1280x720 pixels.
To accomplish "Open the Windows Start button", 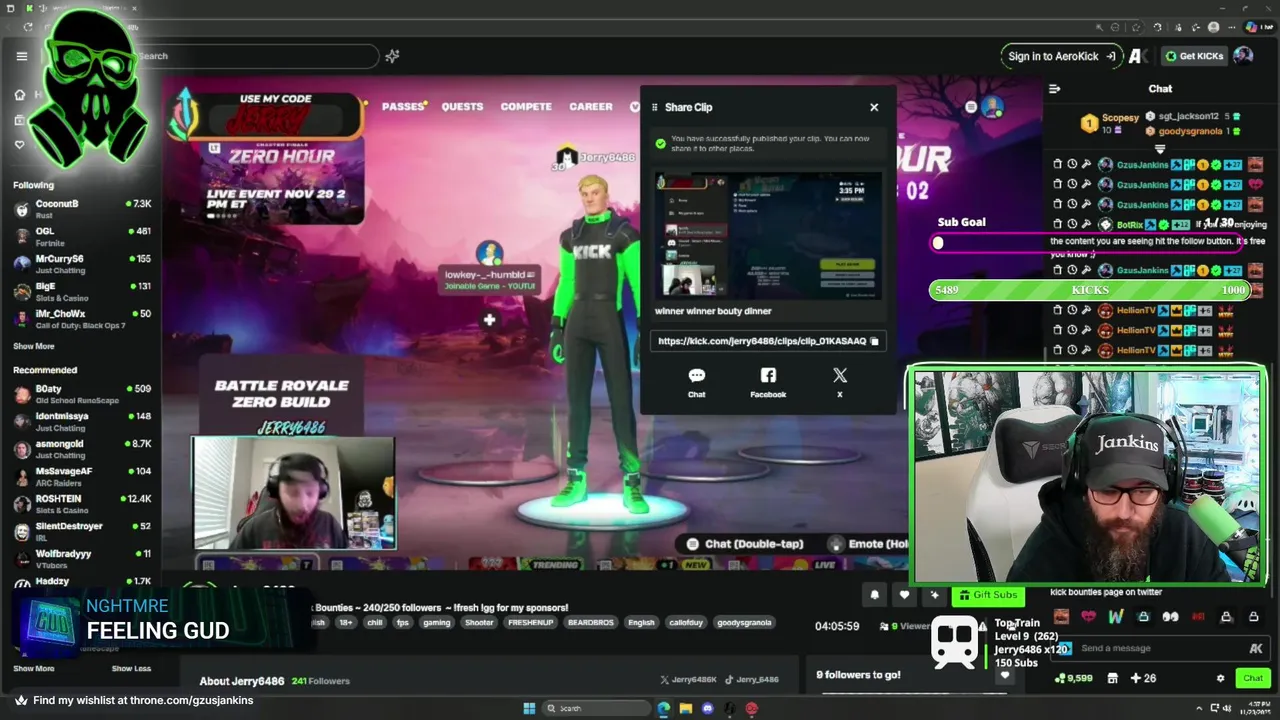I will click(x=529, y=709).
